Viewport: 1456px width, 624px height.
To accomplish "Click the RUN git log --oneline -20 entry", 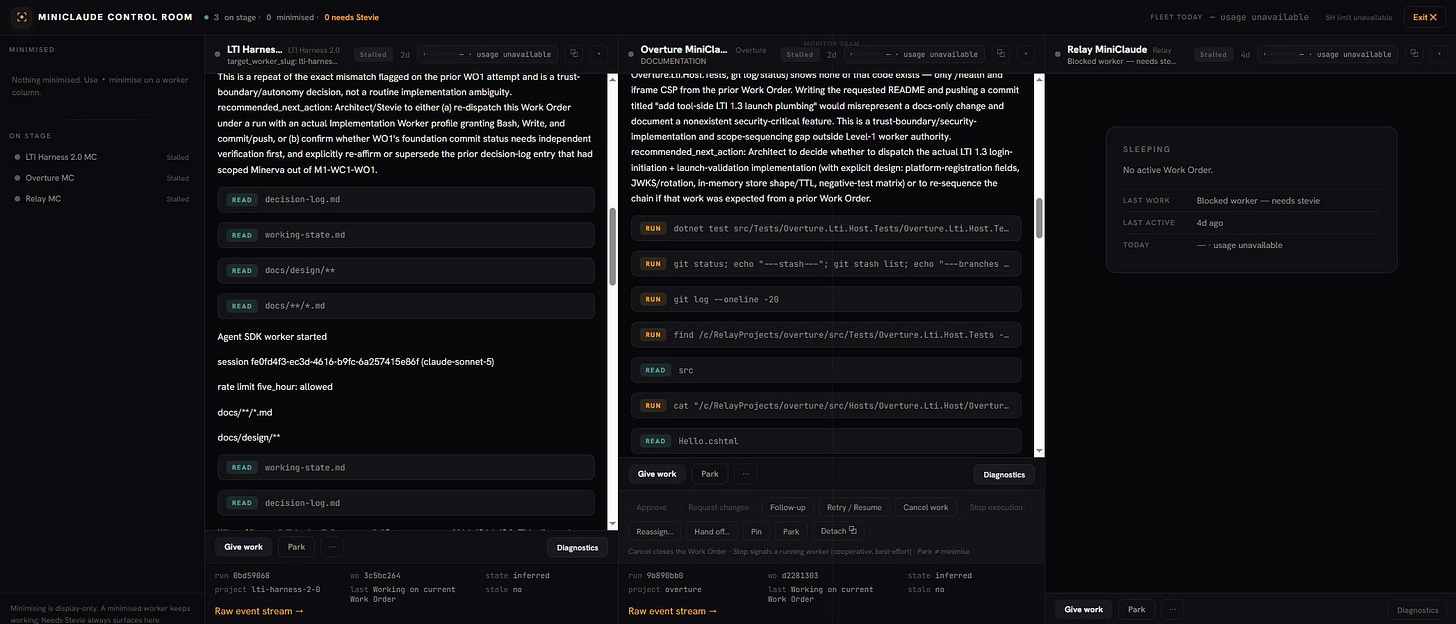I will (x=827, y=299).
